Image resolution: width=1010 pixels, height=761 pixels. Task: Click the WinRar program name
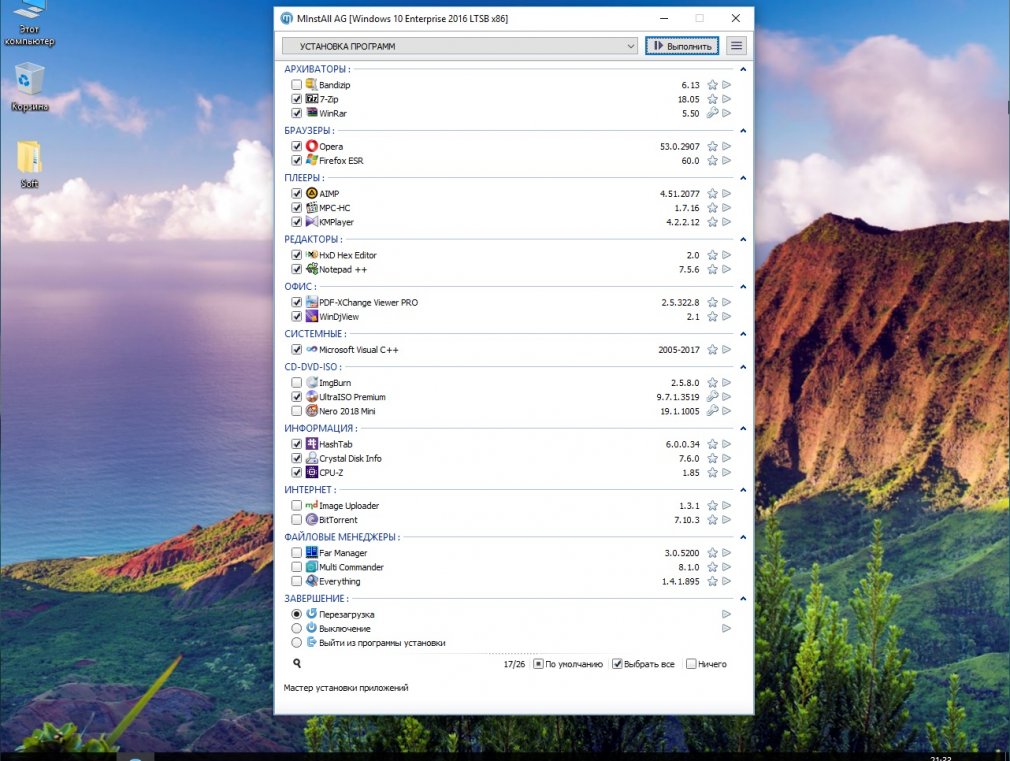333,113
